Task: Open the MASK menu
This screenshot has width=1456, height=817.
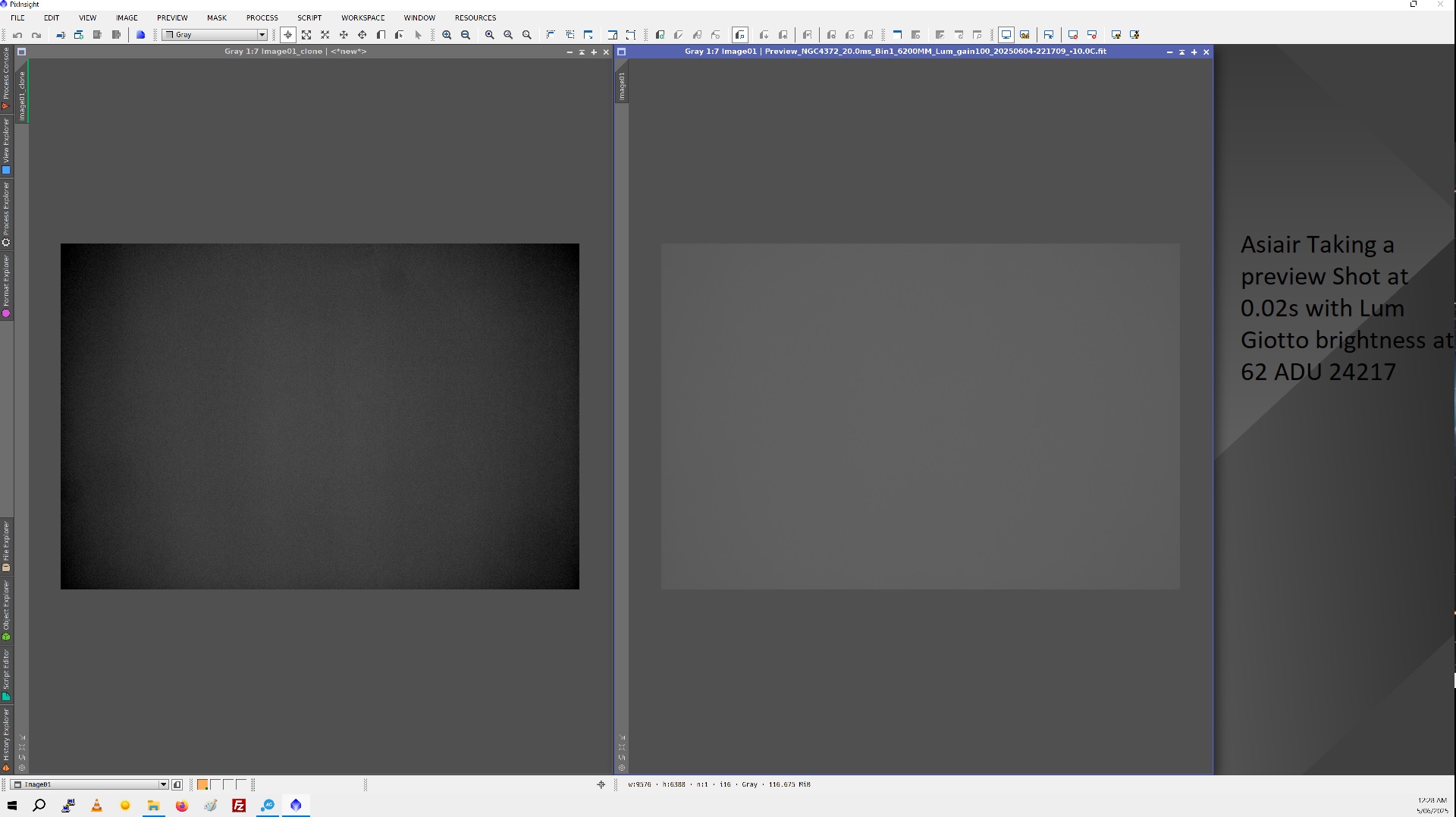Action: coord(217,17)
